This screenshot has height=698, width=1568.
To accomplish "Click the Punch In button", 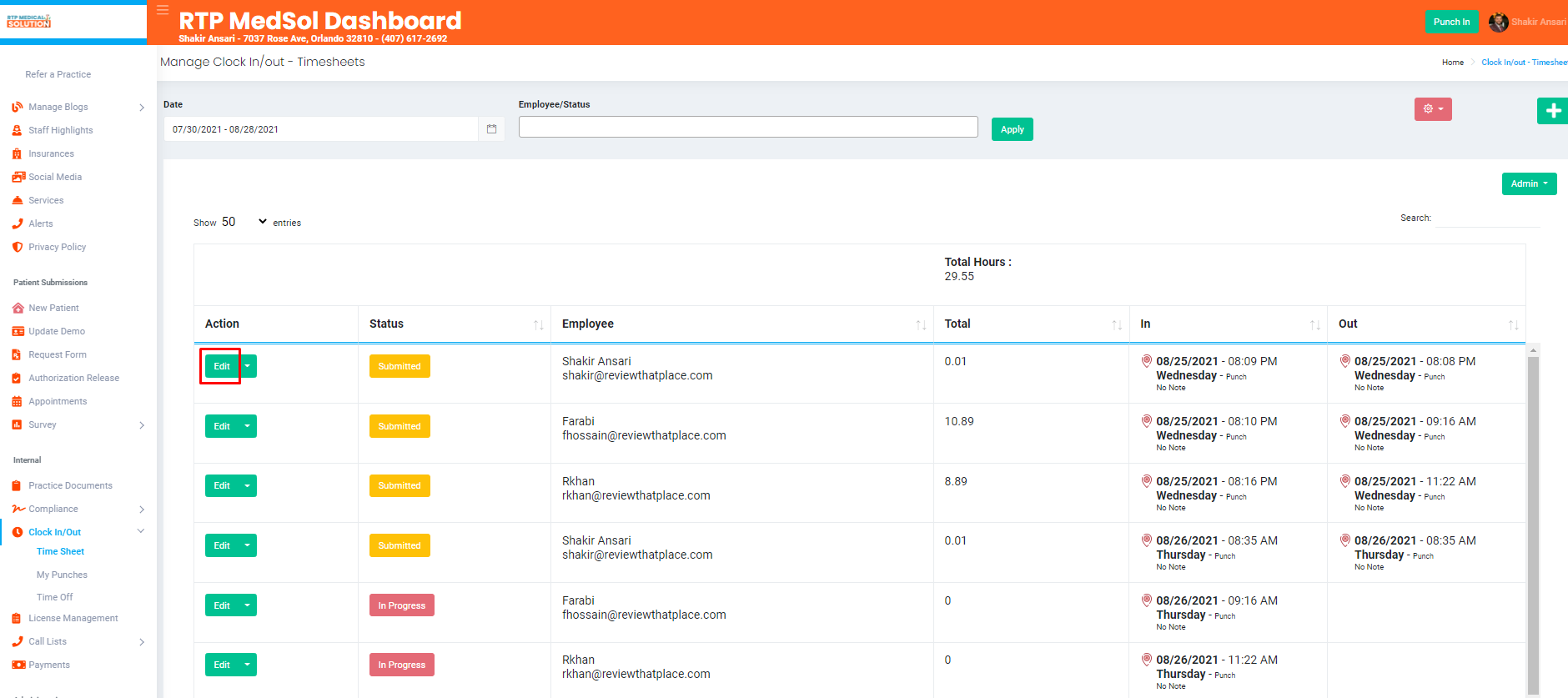I will [1451, 22].
